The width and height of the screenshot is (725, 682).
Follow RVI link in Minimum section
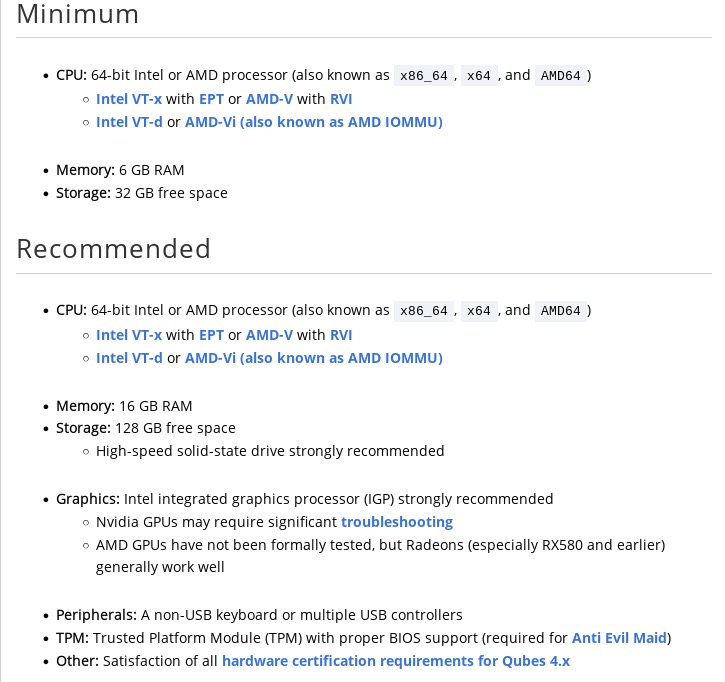click(341, 99)
